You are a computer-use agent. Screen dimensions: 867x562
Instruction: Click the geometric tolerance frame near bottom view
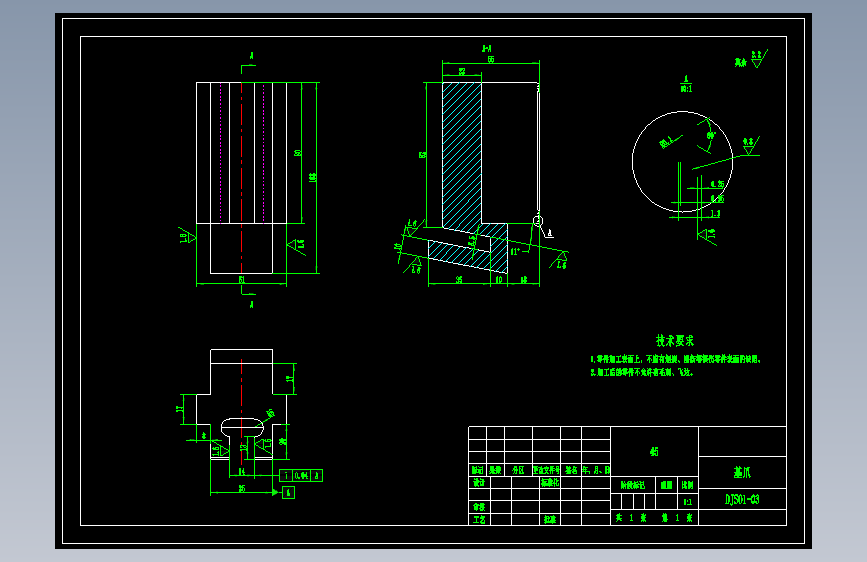(x=301, y=476)
